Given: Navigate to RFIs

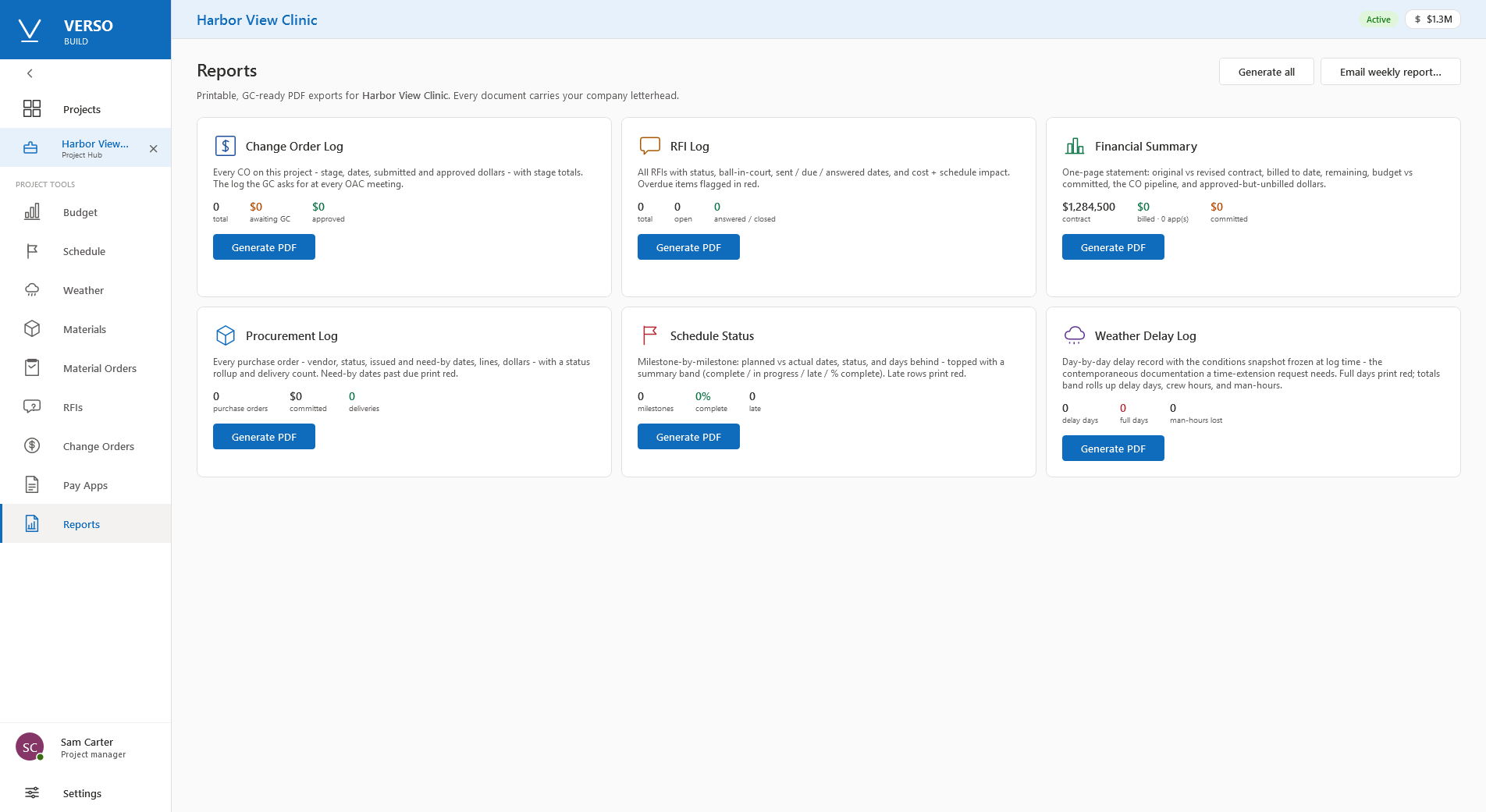Looking at the screenshot, I should (x=86, y=407).
